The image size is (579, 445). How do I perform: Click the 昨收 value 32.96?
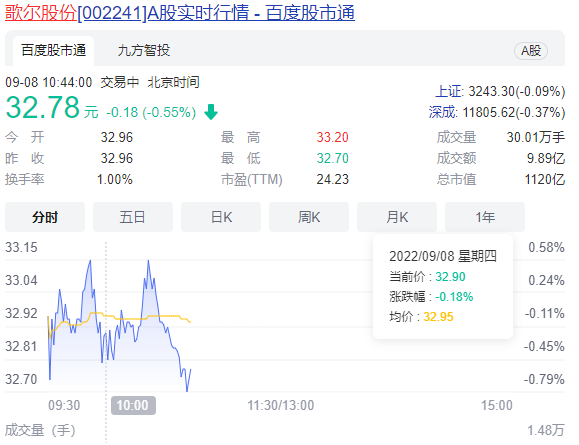pyautogui.click(x=117, y=158)
